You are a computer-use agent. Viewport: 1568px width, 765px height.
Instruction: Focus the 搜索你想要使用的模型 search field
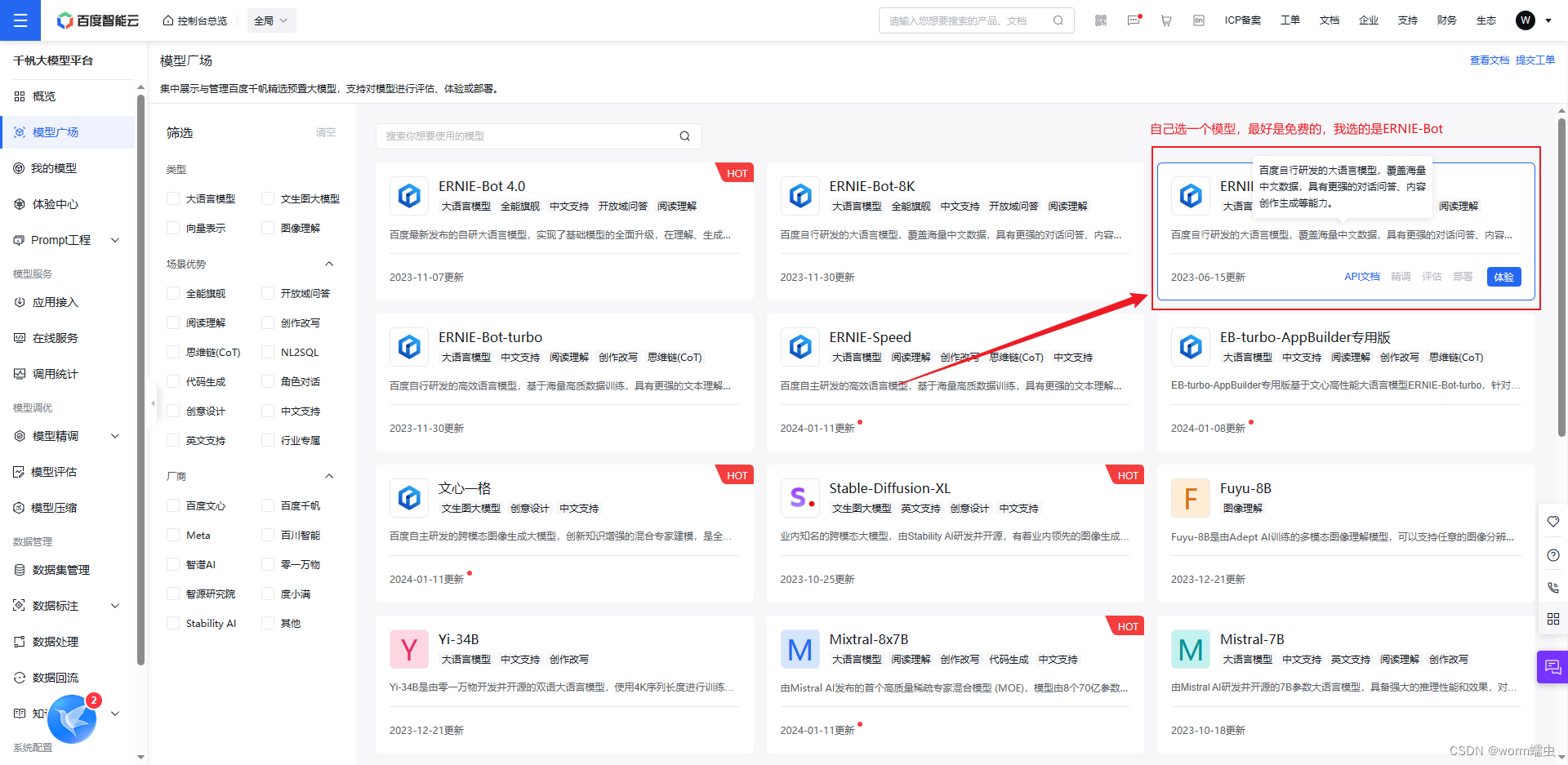pos(539,136)
